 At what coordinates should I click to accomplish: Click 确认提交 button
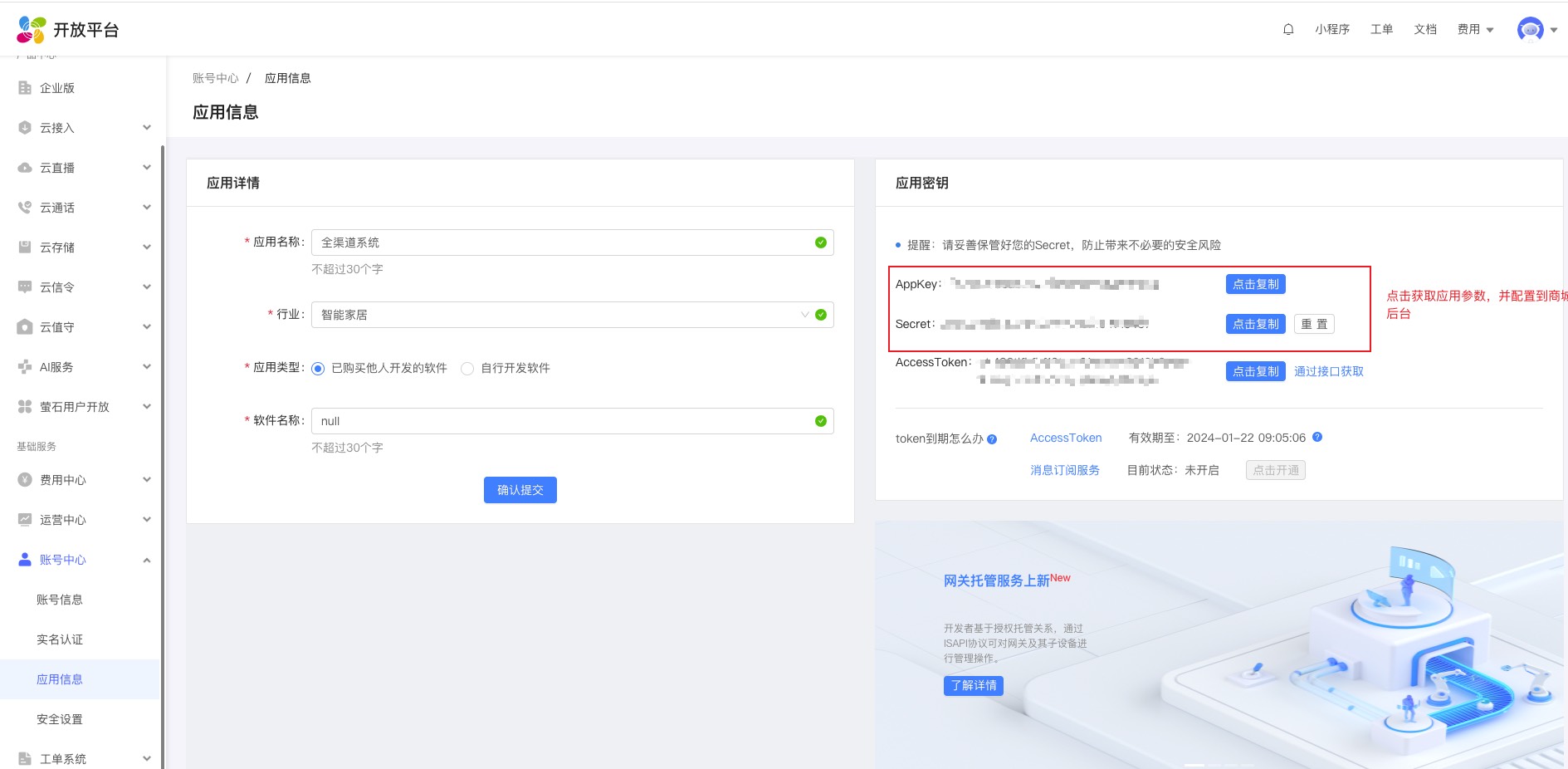coord(520,490)
